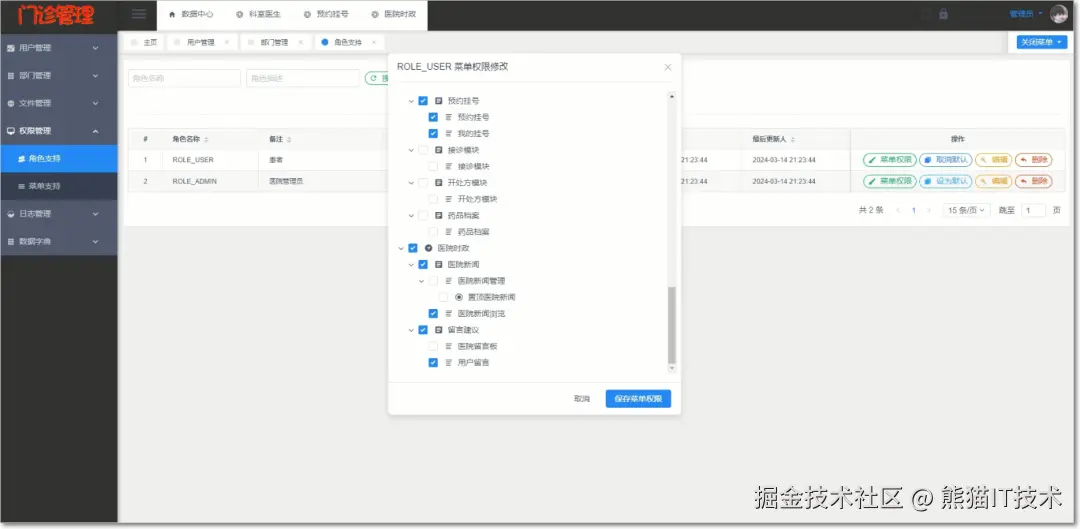Screen dimensions: 1080x529
Task: Check the parent 药品档案 checkbox with chevron
Action: 423,216
